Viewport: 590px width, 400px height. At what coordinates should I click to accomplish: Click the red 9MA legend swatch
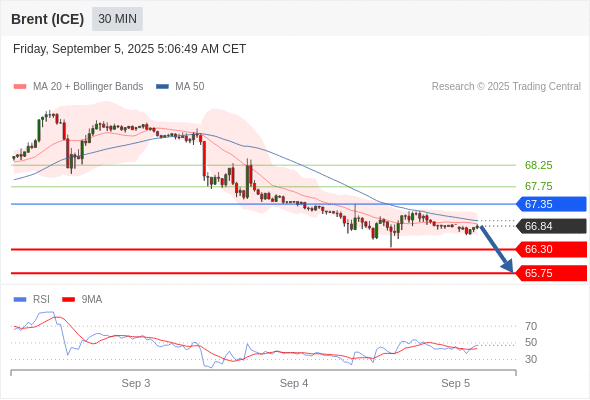click(x=68, y=300)
